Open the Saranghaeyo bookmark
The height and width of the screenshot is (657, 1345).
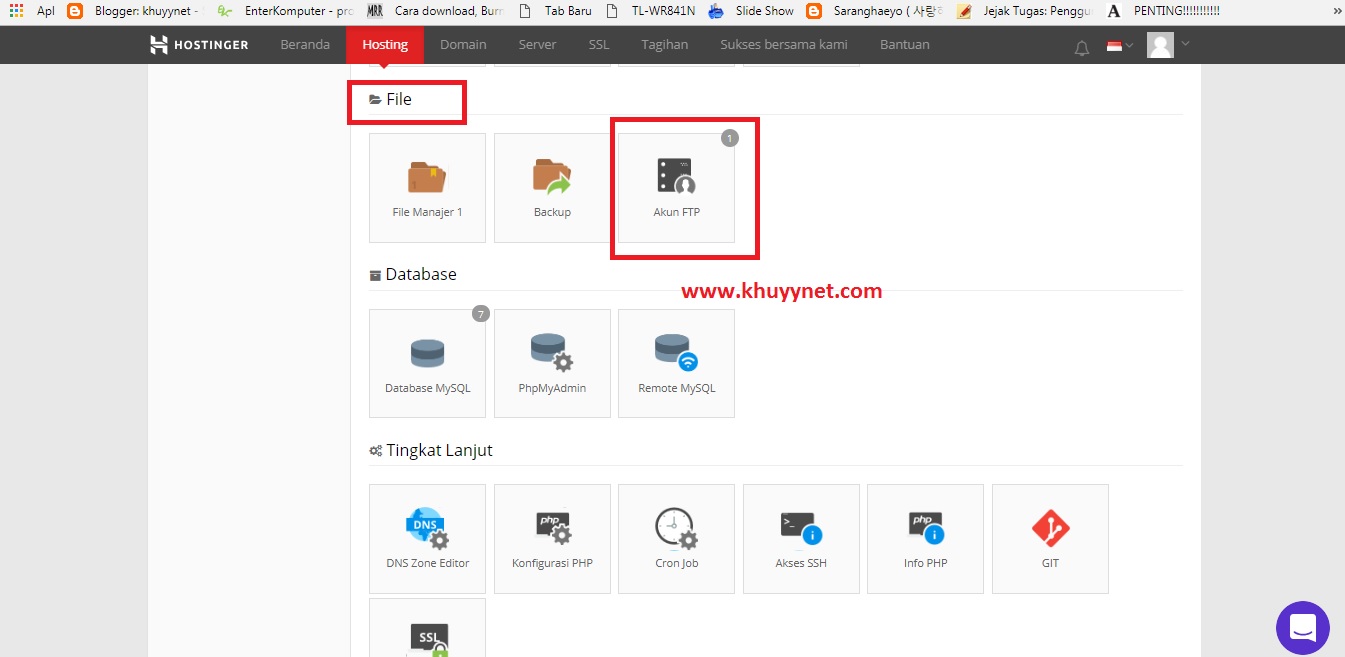point(875,11)
